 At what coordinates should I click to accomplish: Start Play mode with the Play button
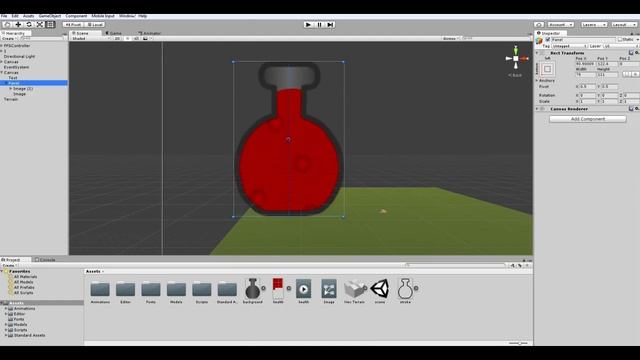pyautogui.click(x=308, y=25)
